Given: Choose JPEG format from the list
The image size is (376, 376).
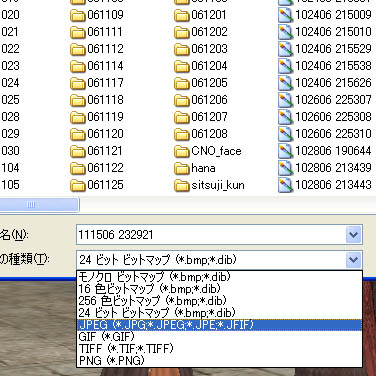Looking at the screenshot, I should point(219,325).
